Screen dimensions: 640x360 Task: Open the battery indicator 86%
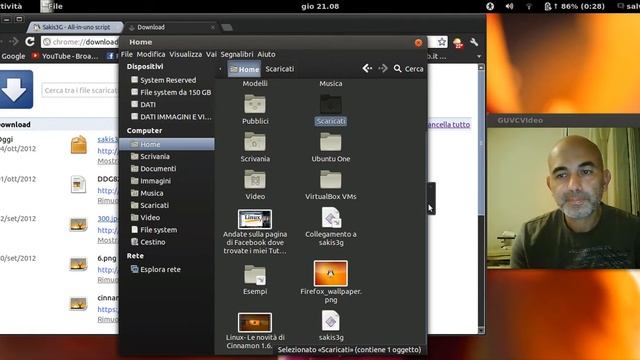[x=574, y=6]
